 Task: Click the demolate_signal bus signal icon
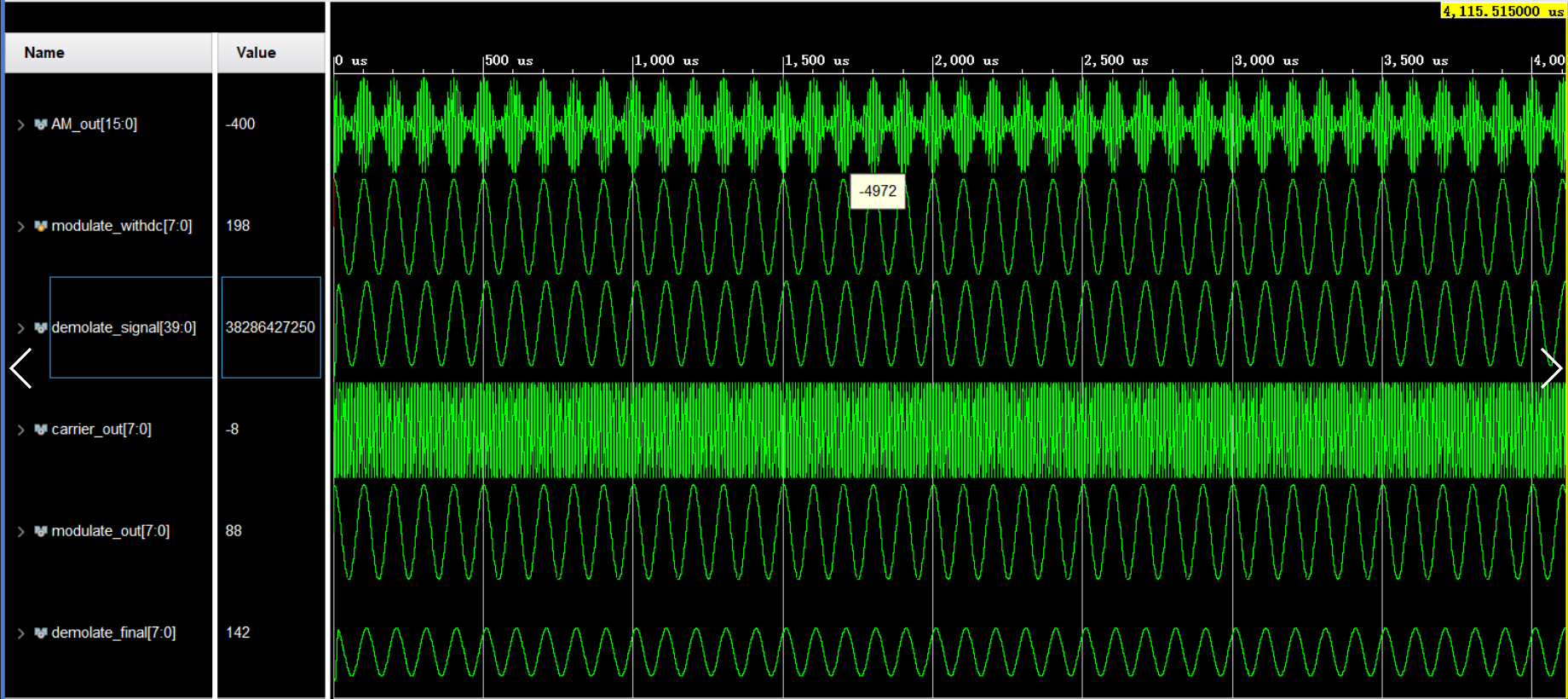pyautogui.click(x=40, y=327)
